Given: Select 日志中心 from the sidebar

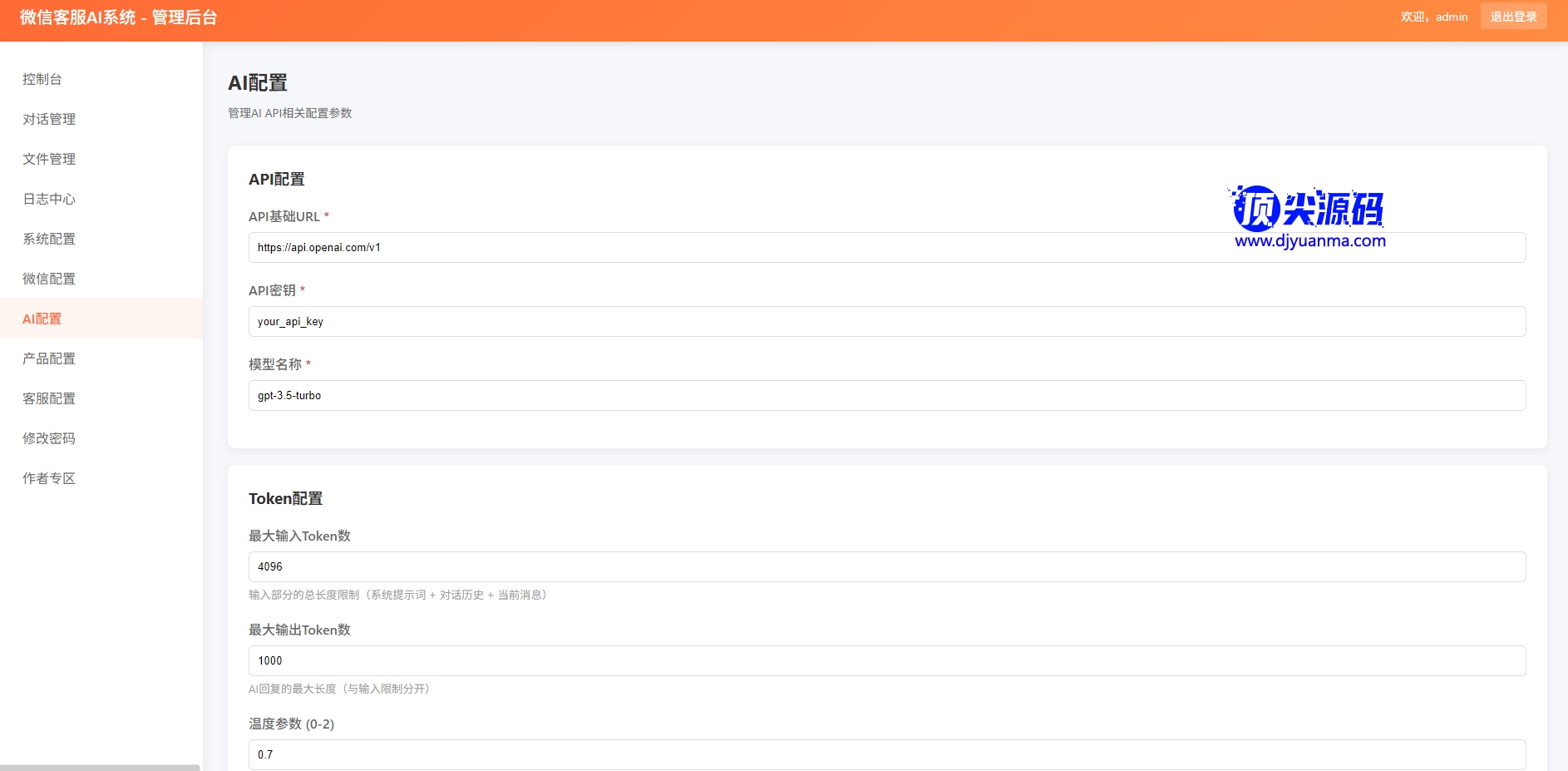Looking at the screenshot, I should tap(49, 199).
